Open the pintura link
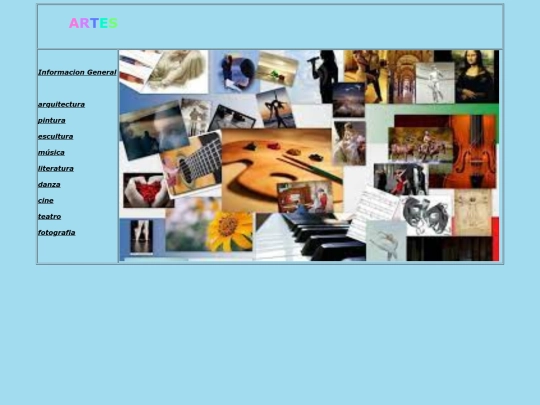 point(52,121)
